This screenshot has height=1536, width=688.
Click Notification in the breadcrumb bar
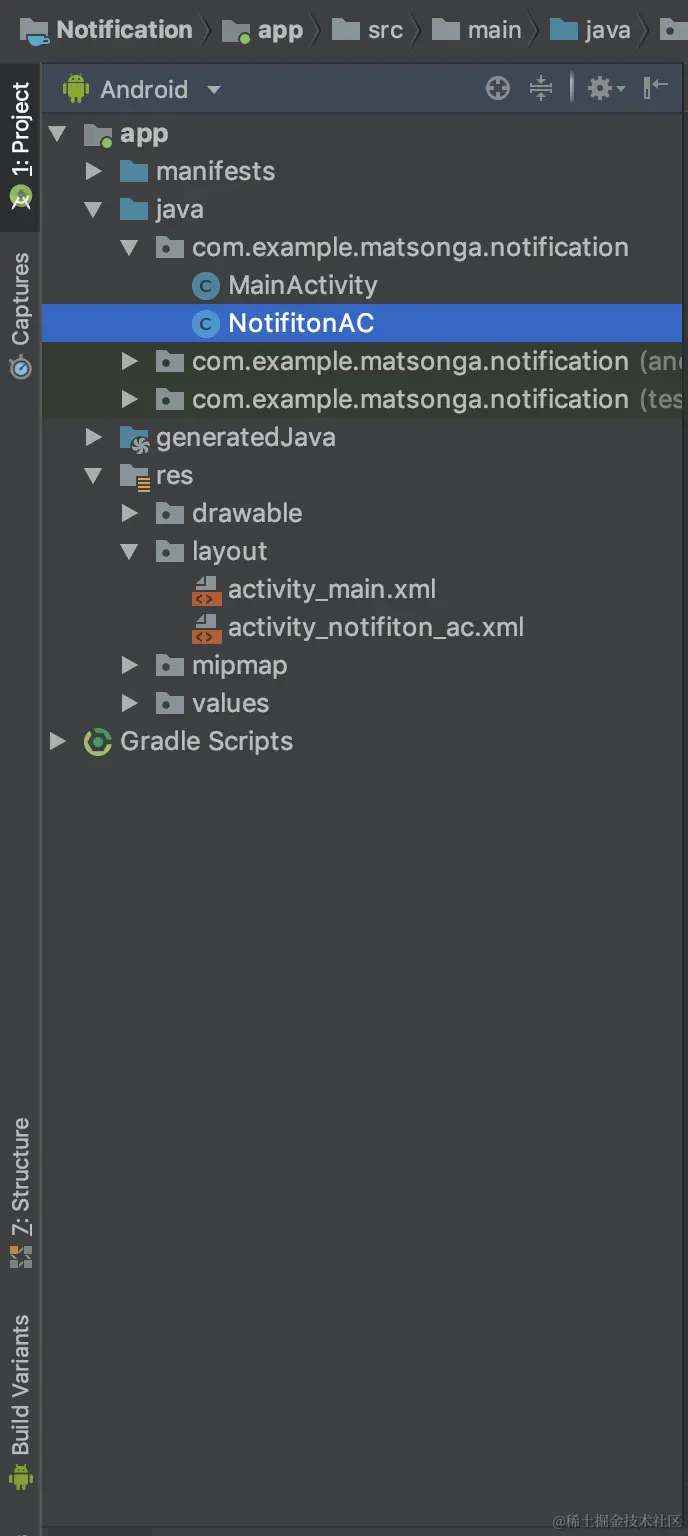point(124,30)
